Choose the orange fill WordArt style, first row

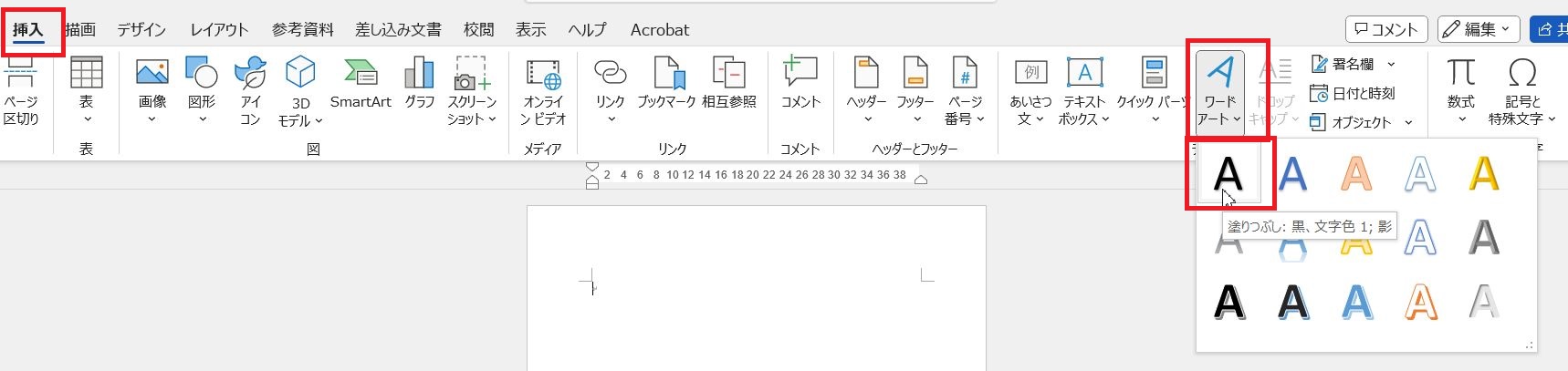[x=1356, y=173]
